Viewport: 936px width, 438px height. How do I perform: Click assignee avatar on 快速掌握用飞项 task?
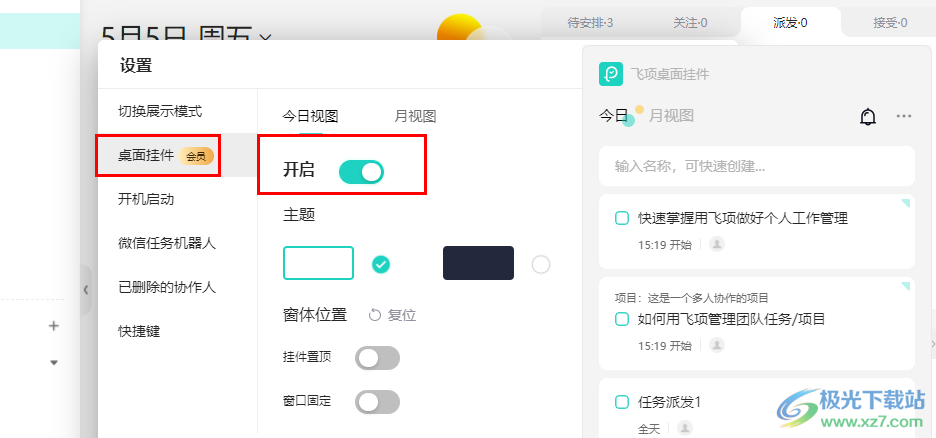coord(717,244)
